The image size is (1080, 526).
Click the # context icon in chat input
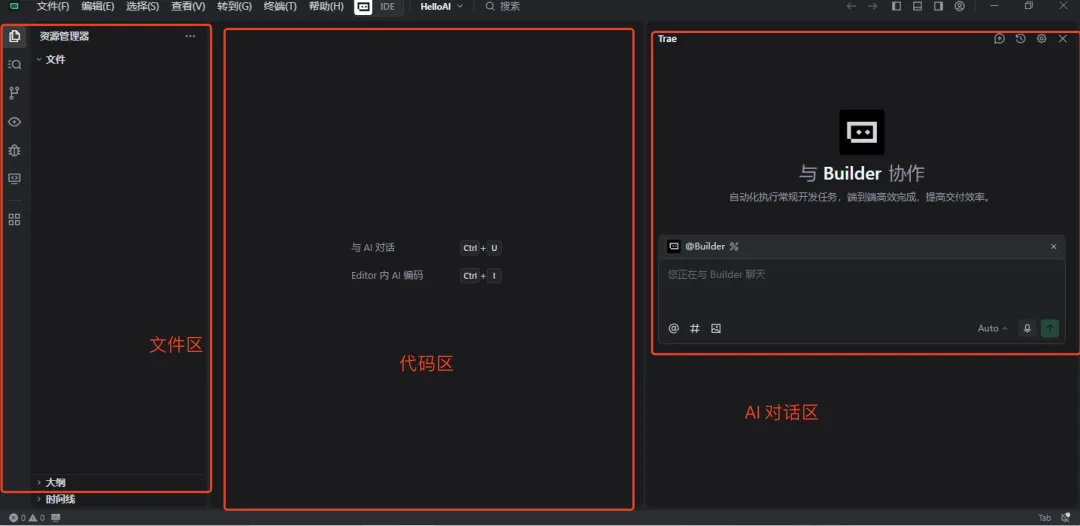pyautogui.click(x=695, y=328)
